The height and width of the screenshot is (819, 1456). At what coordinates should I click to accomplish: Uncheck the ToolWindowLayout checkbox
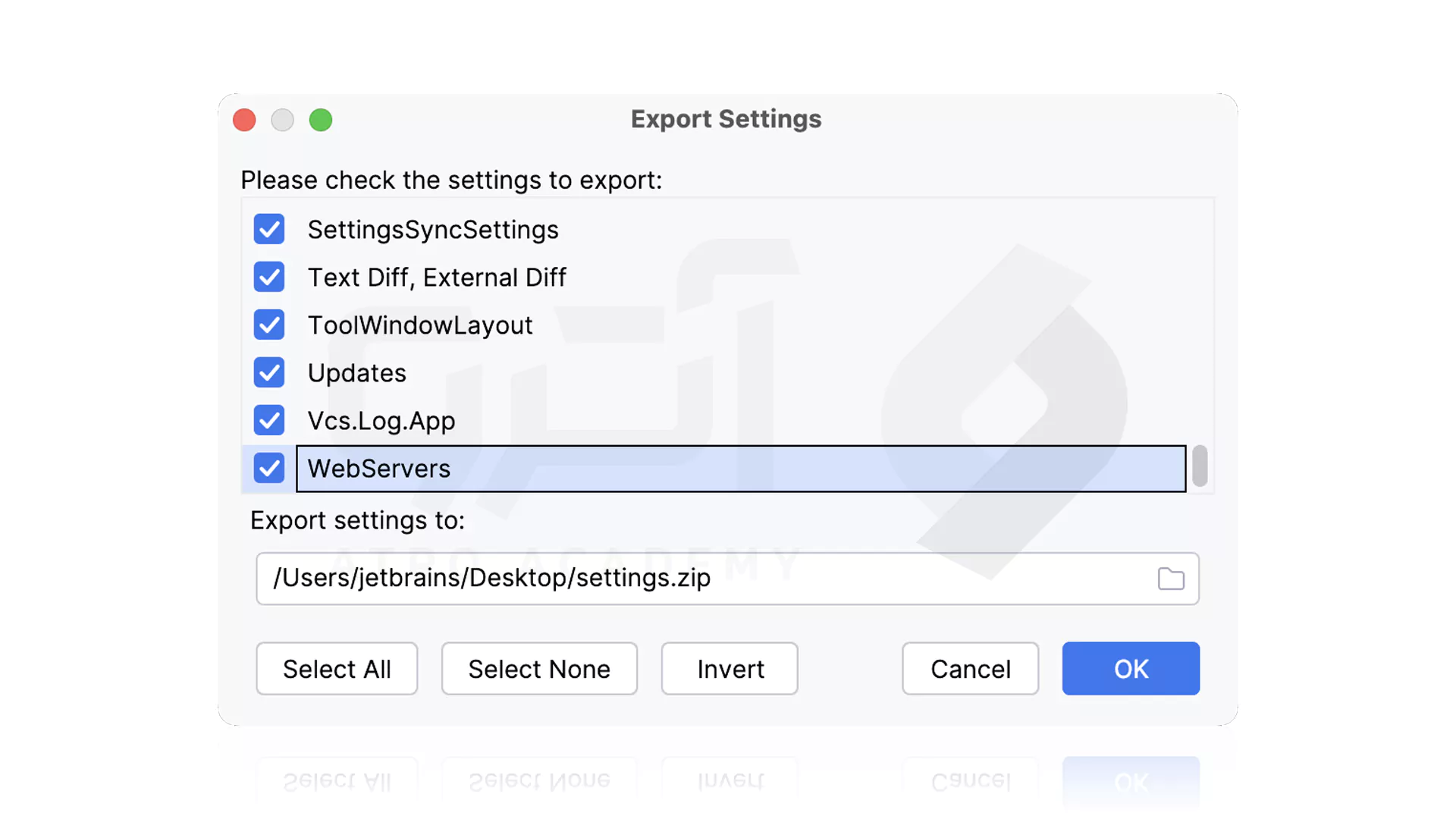coord(269,325)
